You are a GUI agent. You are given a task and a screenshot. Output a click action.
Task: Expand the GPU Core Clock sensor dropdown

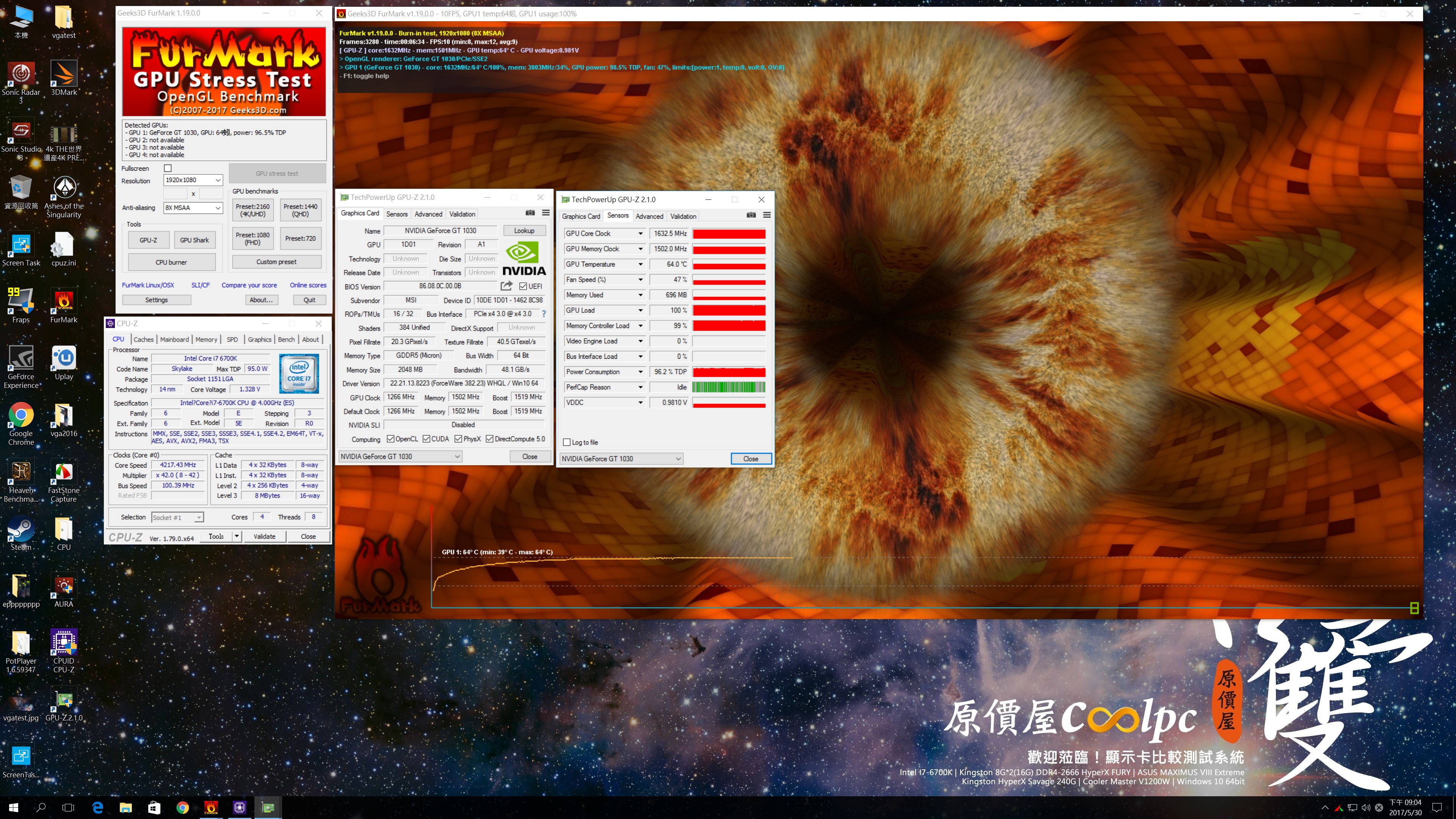coord(640,233)
